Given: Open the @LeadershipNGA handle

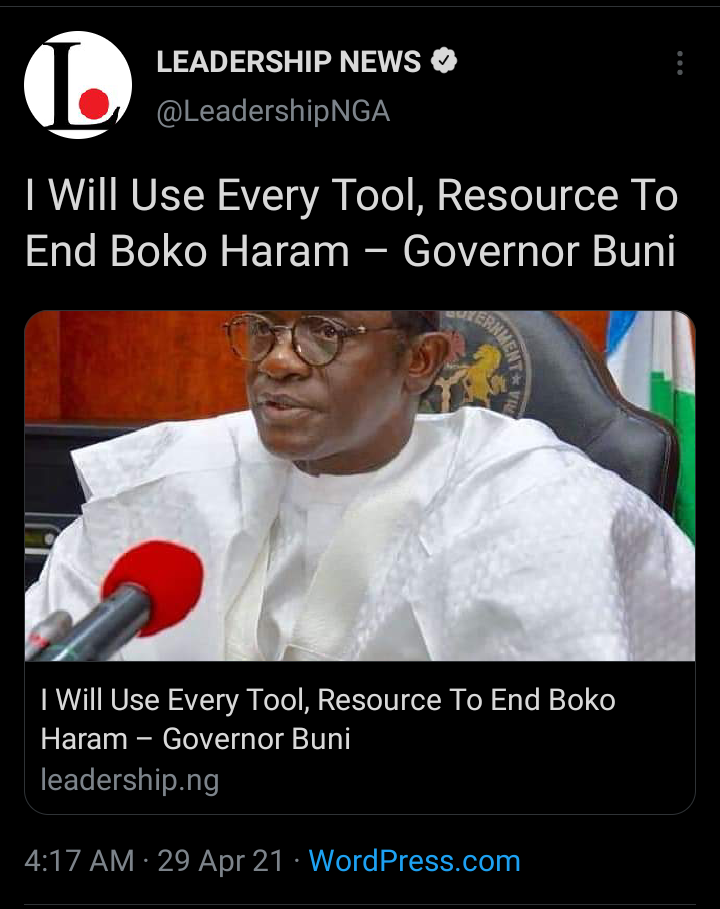Looking at the screenshot, I should click(x=273, y=111).
